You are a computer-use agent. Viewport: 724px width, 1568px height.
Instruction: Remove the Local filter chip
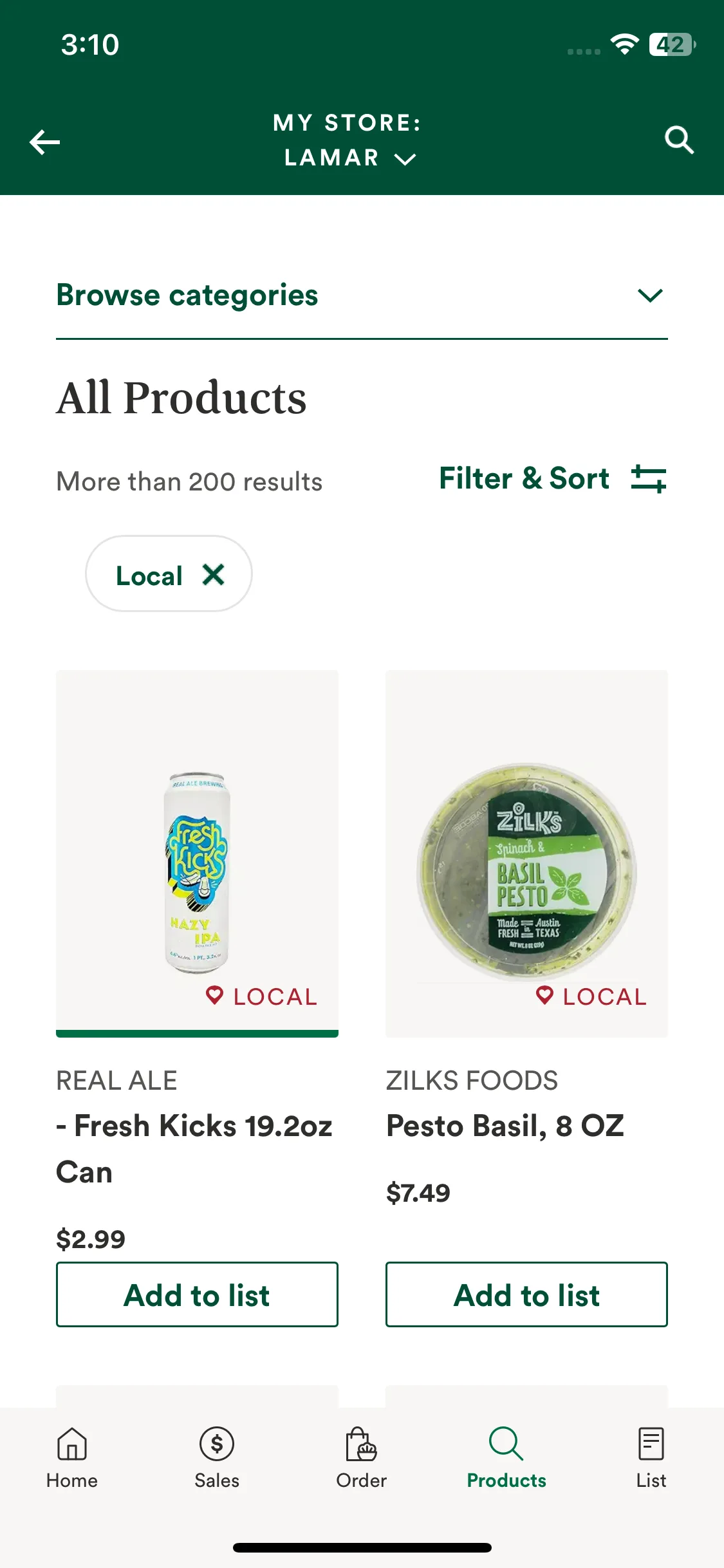[x=213, y=574]
